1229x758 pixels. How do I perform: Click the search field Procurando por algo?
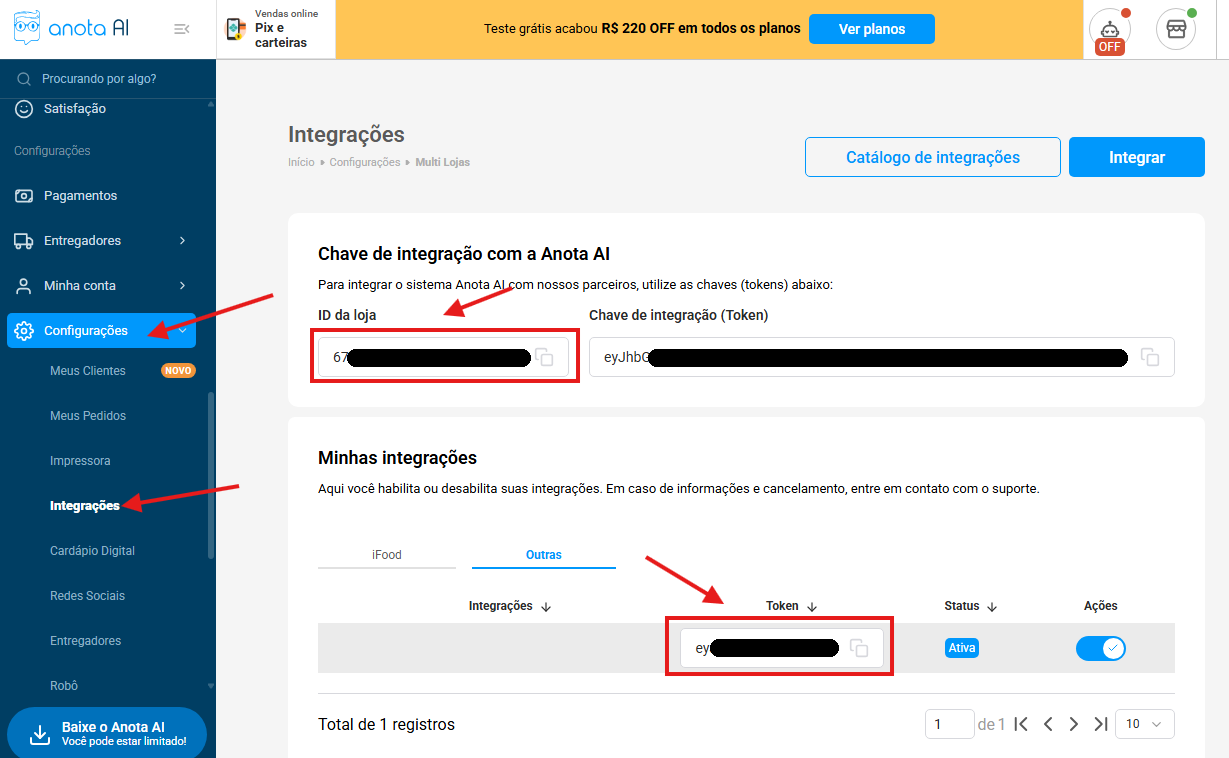[x=110, y=79]
